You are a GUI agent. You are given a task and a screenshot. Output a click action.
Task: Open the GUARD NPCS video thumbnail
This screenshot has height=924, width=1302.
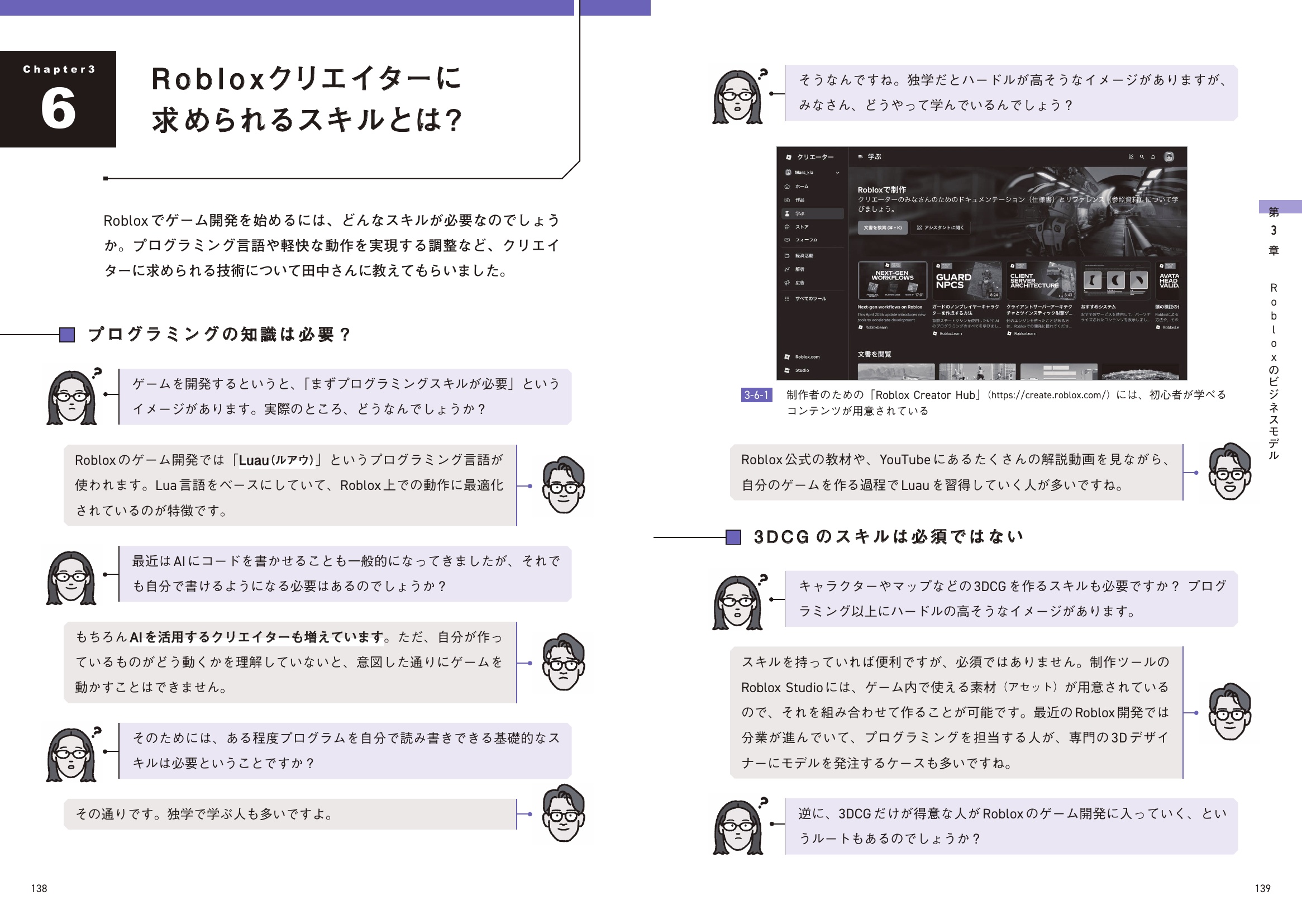[966, 280]
